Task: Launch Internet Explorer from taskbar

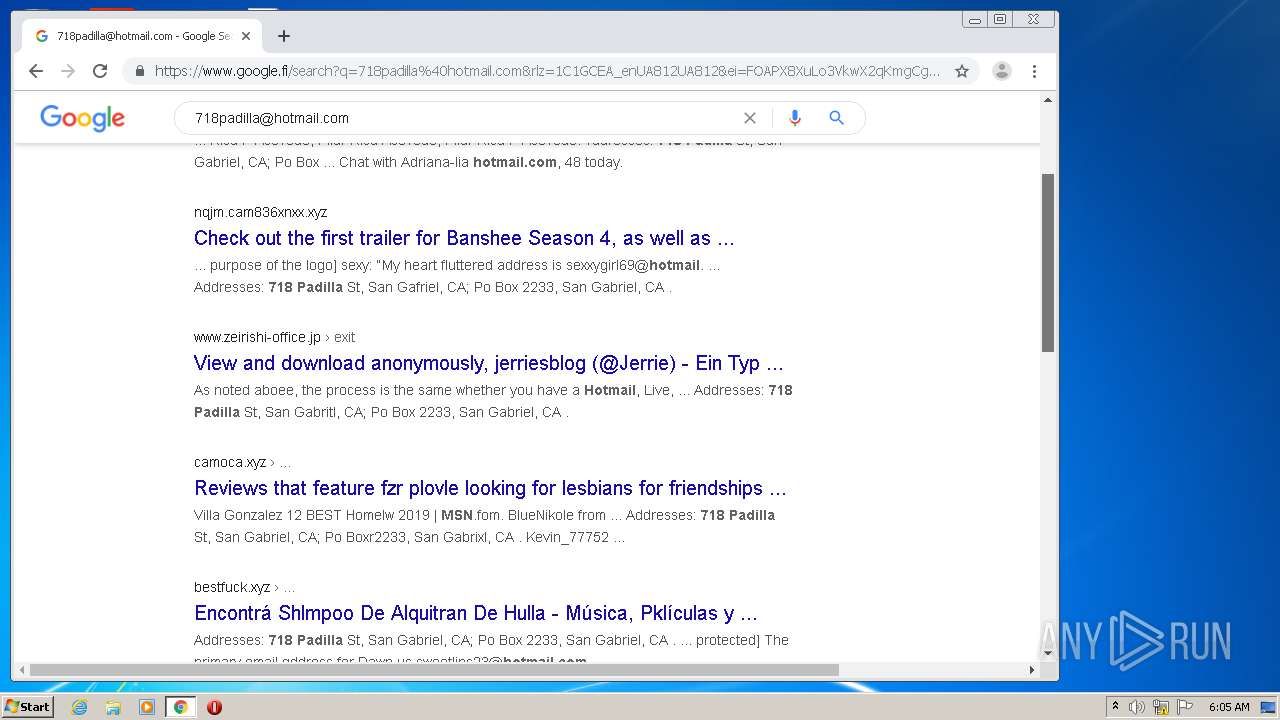Action: click(80, 707)
